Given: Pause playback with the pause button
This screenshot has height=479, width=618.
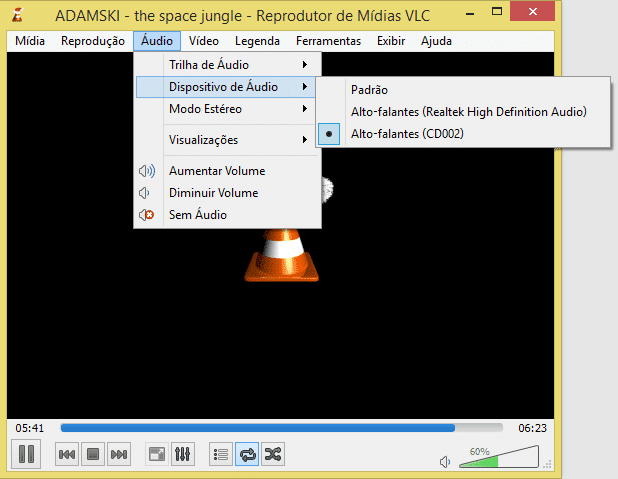Looking at the screenshot, I should point(27,454).
